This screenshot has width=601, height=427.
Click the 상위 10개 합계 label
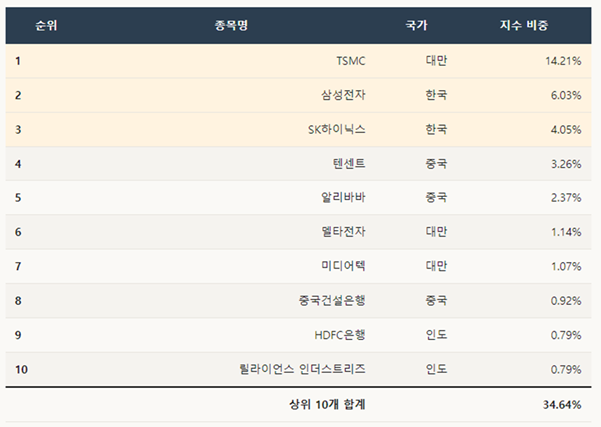point(327,404)
